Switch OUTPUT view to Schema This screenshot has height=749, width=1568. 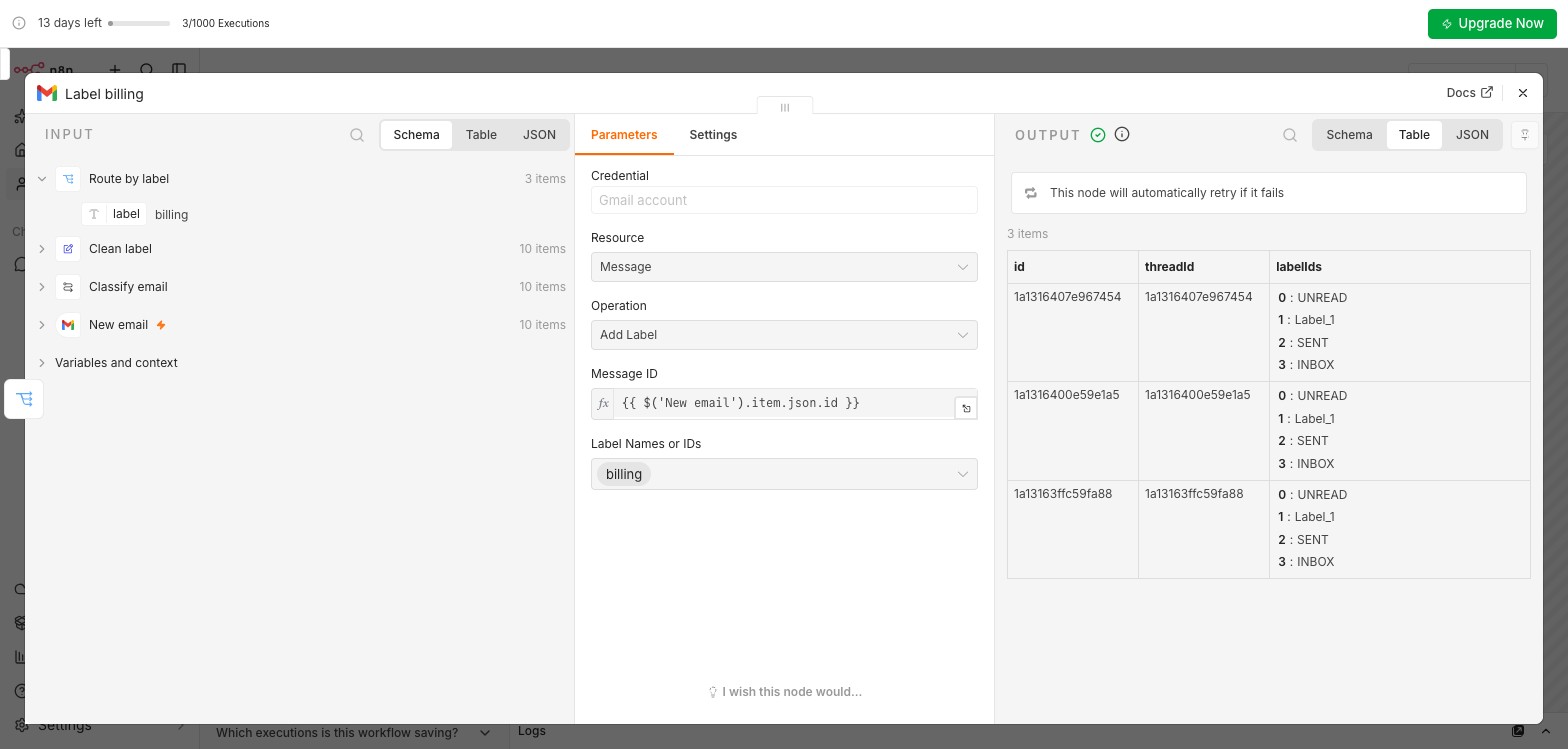click(x=1349, y=135)
